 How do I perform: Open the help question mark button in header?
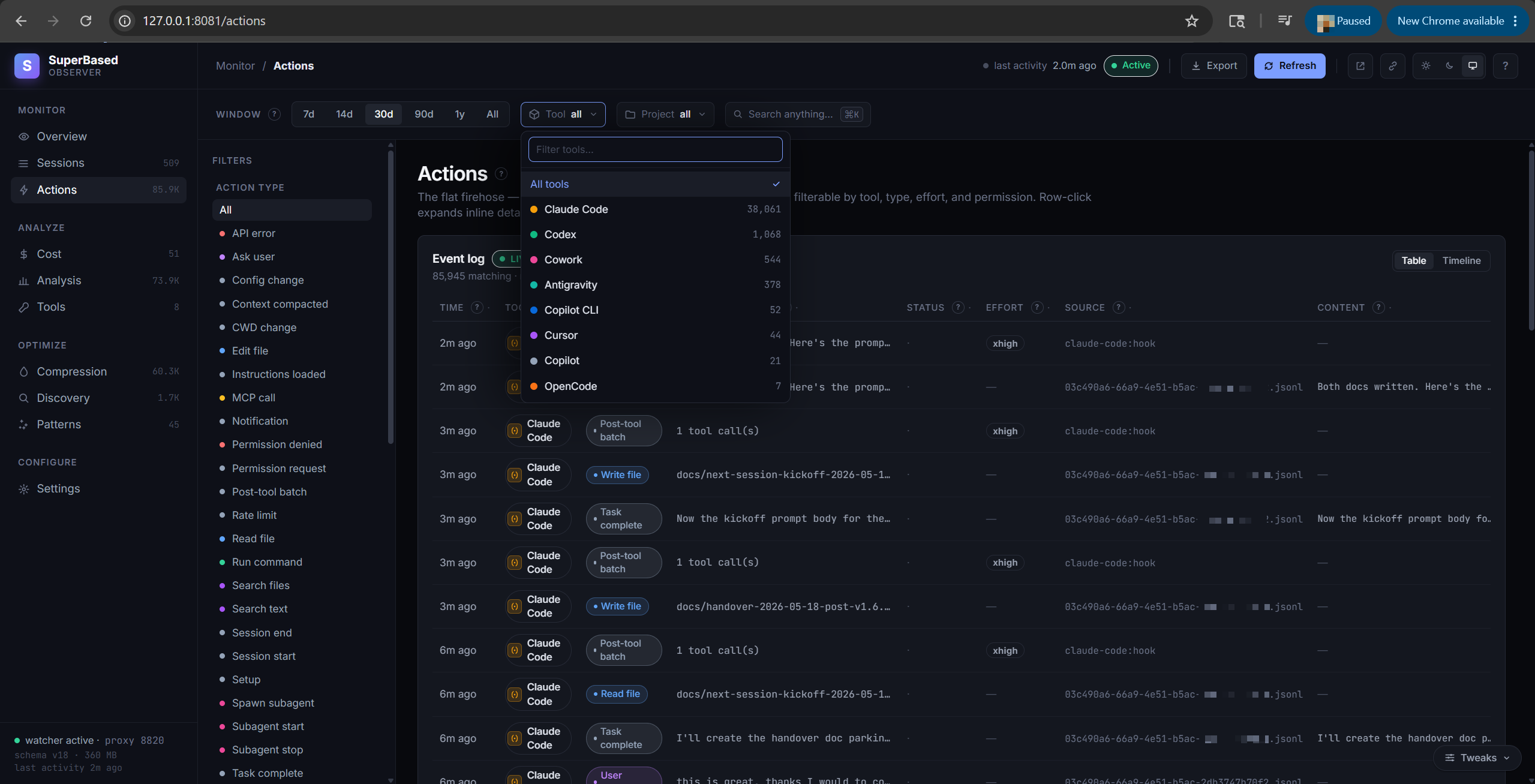pos(1505,66)
